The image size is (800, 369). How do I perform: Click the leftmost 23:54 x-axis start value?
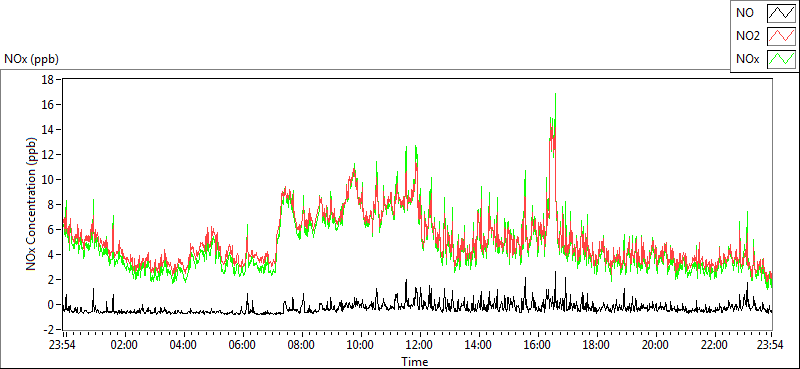pos(63,345)
